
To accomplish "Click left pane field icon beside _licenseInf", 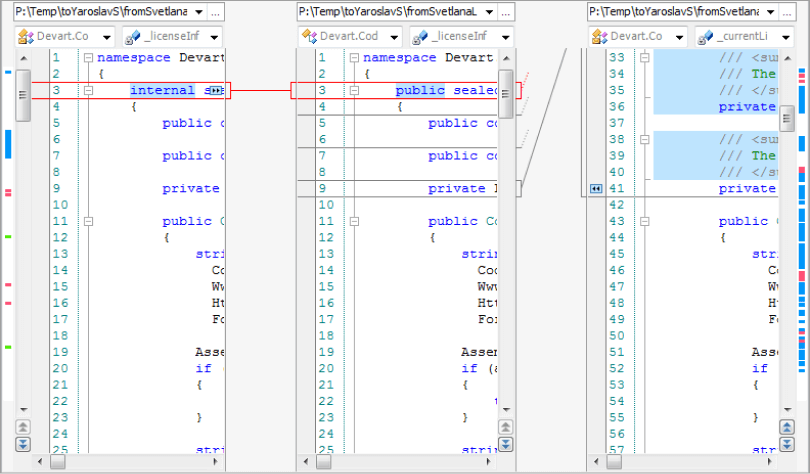I will [x=133, y=37].
